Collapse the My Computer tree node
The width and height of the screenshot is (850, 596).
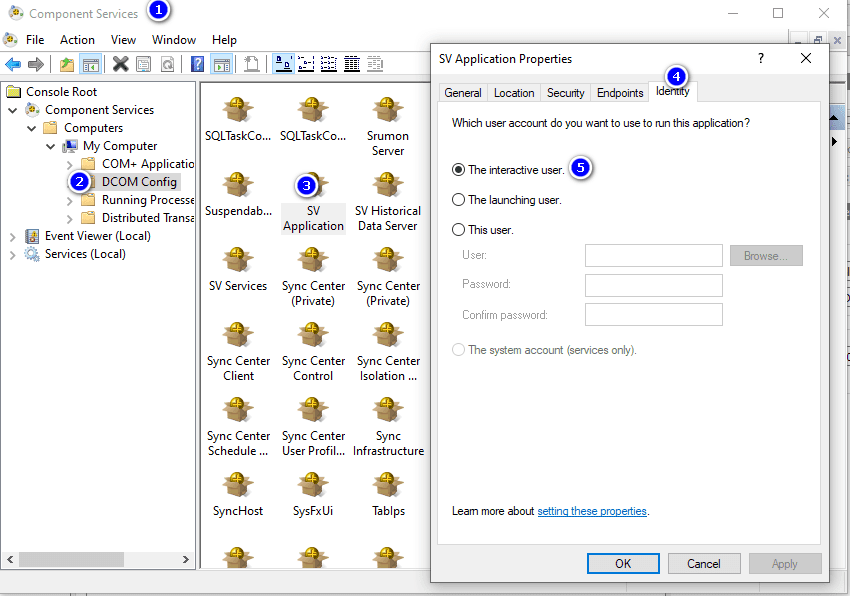[51, 146]
